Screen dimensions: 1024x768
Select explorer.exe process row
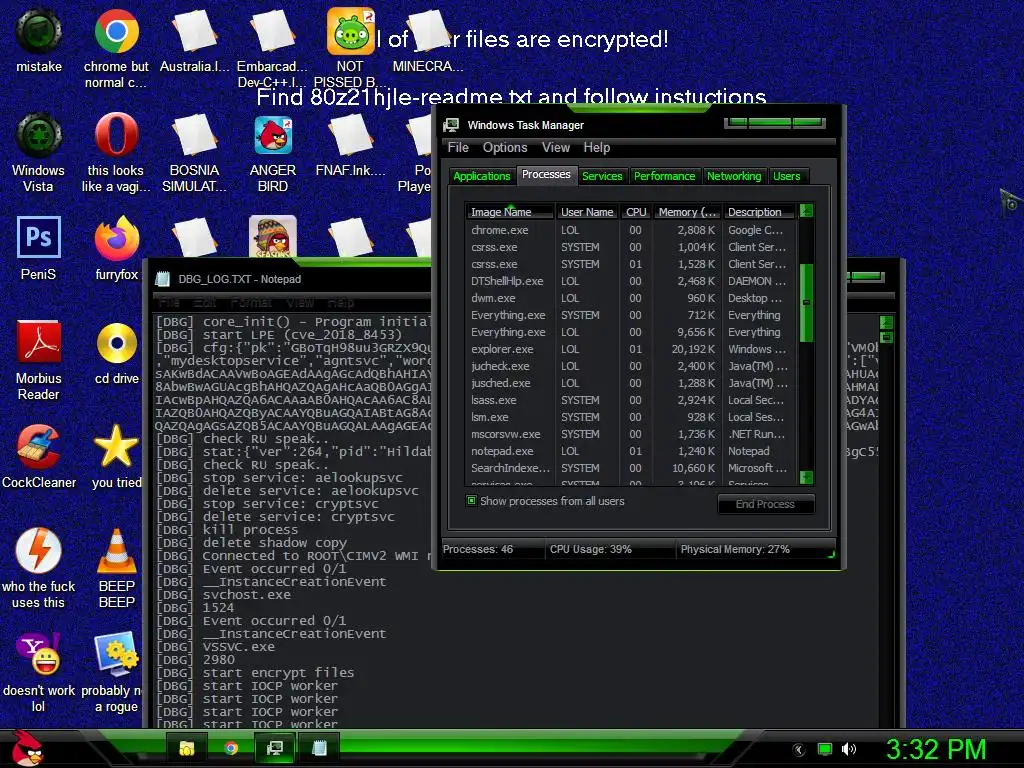(632, 349)
